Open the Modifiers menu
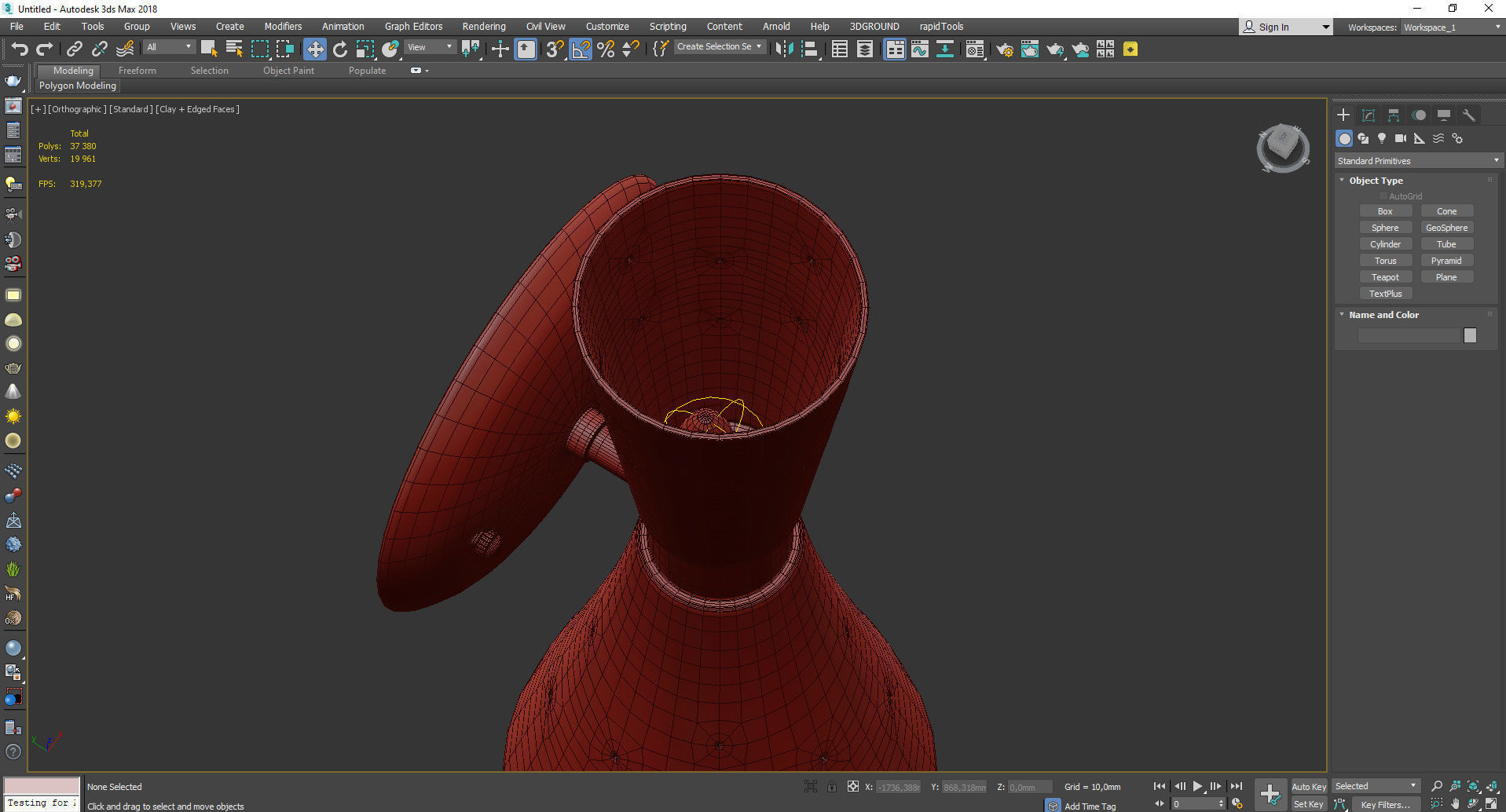This screenshot has width=1506, height=812. [x=283, y=27]
